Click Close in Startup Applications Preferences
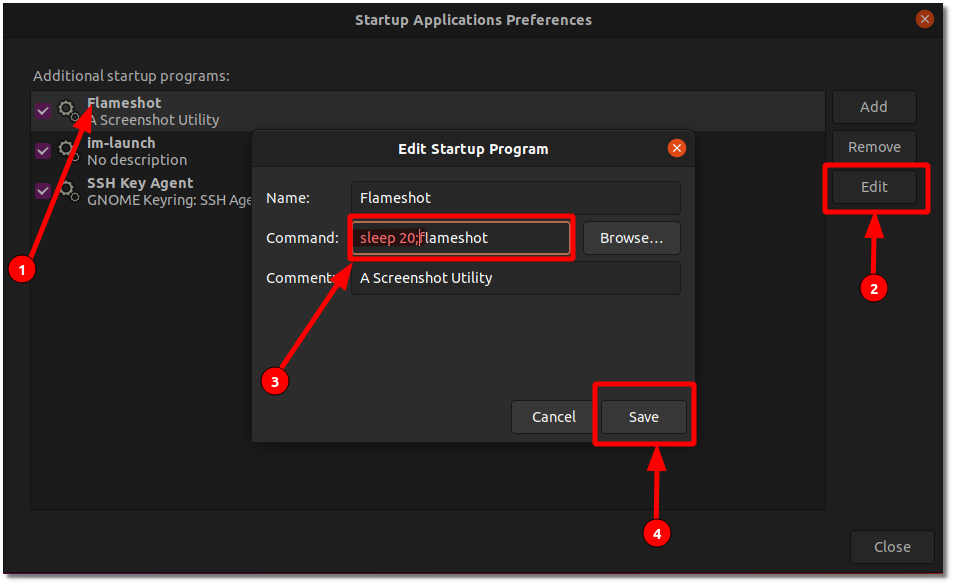Viewport: 954px width, 585px height. (892, 547)
